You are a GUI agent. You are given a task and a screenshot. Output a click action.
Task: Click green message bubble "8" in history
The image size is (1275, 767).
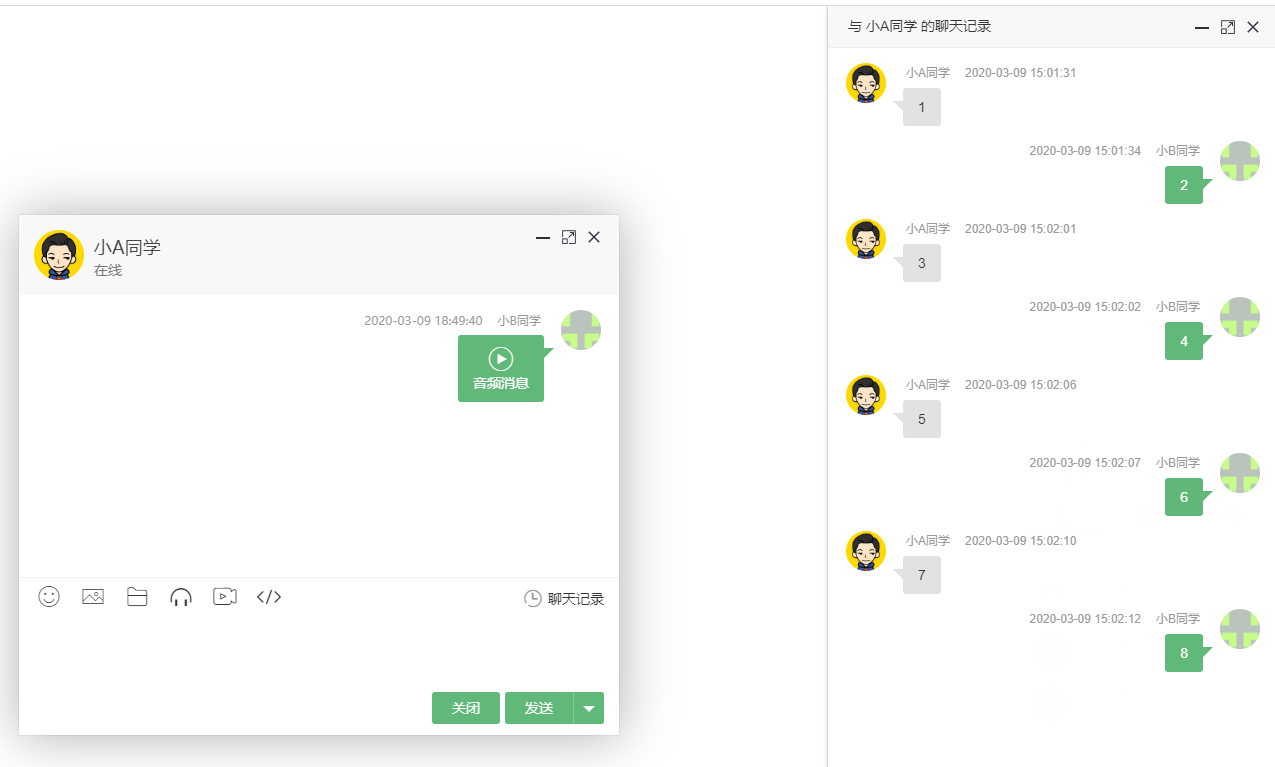pos(1184,653)
